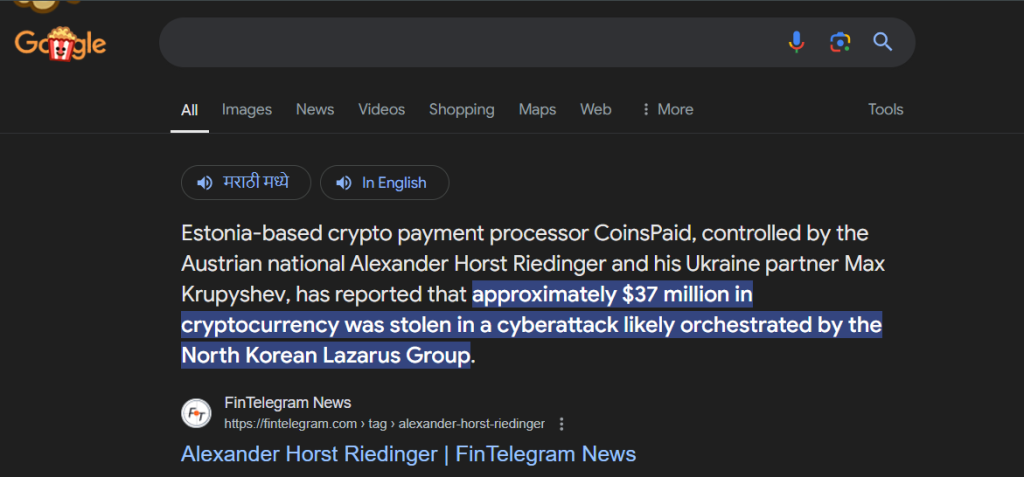Open Alexander Horst Riedinger FinTelegram News link
This screenshot has height=477, width=1024.
(408, 453)
